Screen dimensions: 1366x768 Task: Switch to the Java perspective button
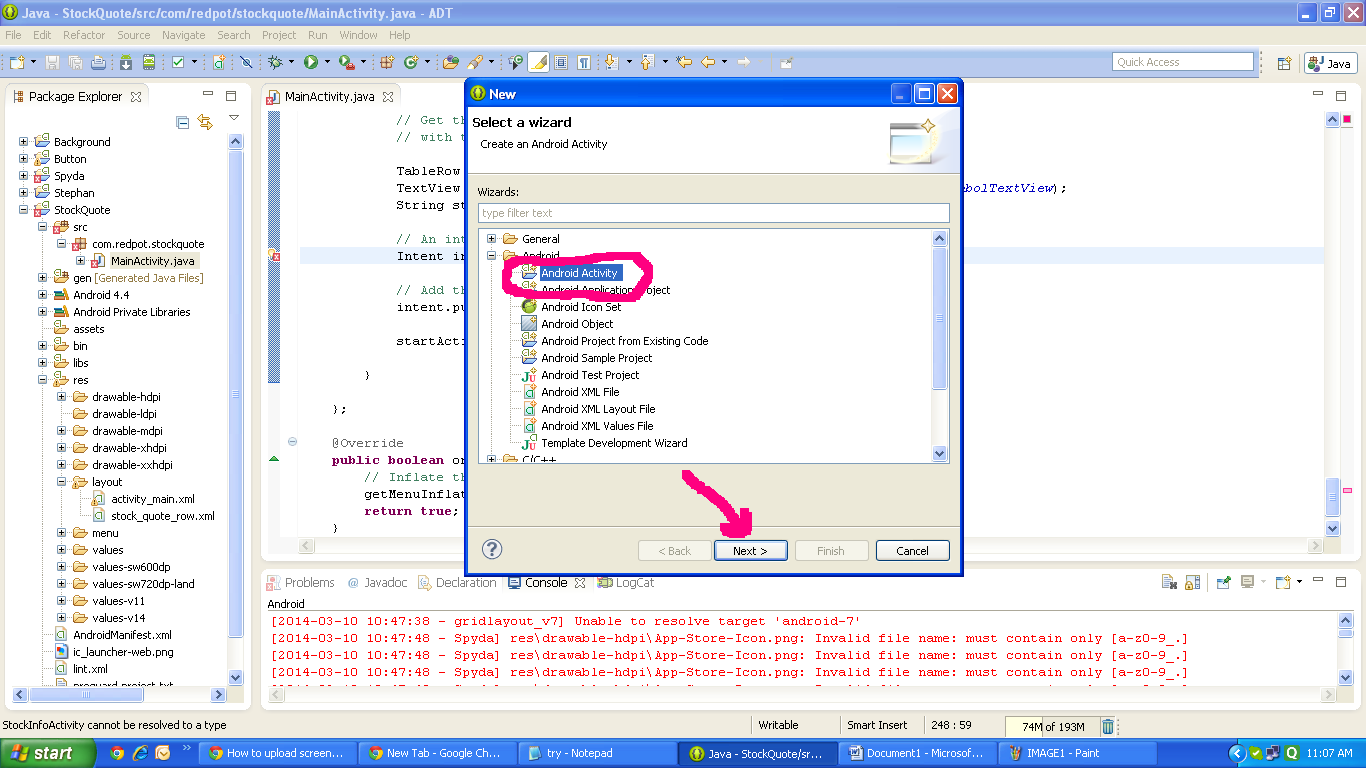pyautogui.click(x=1330, y=63)
